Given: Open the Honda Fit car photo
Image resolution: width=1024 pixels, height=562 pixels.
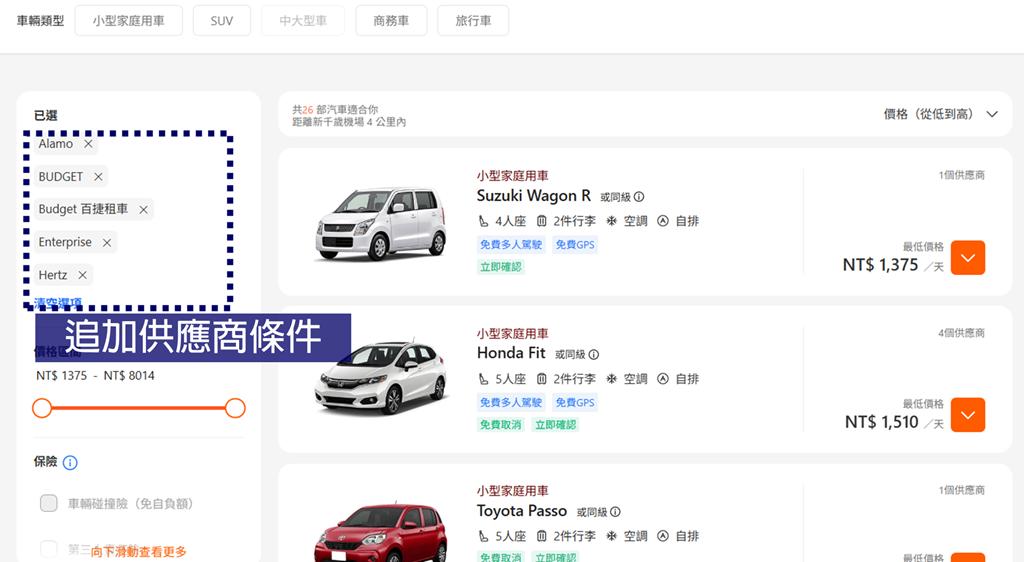Looking at the screenshot, I should [x=381, y=379].
